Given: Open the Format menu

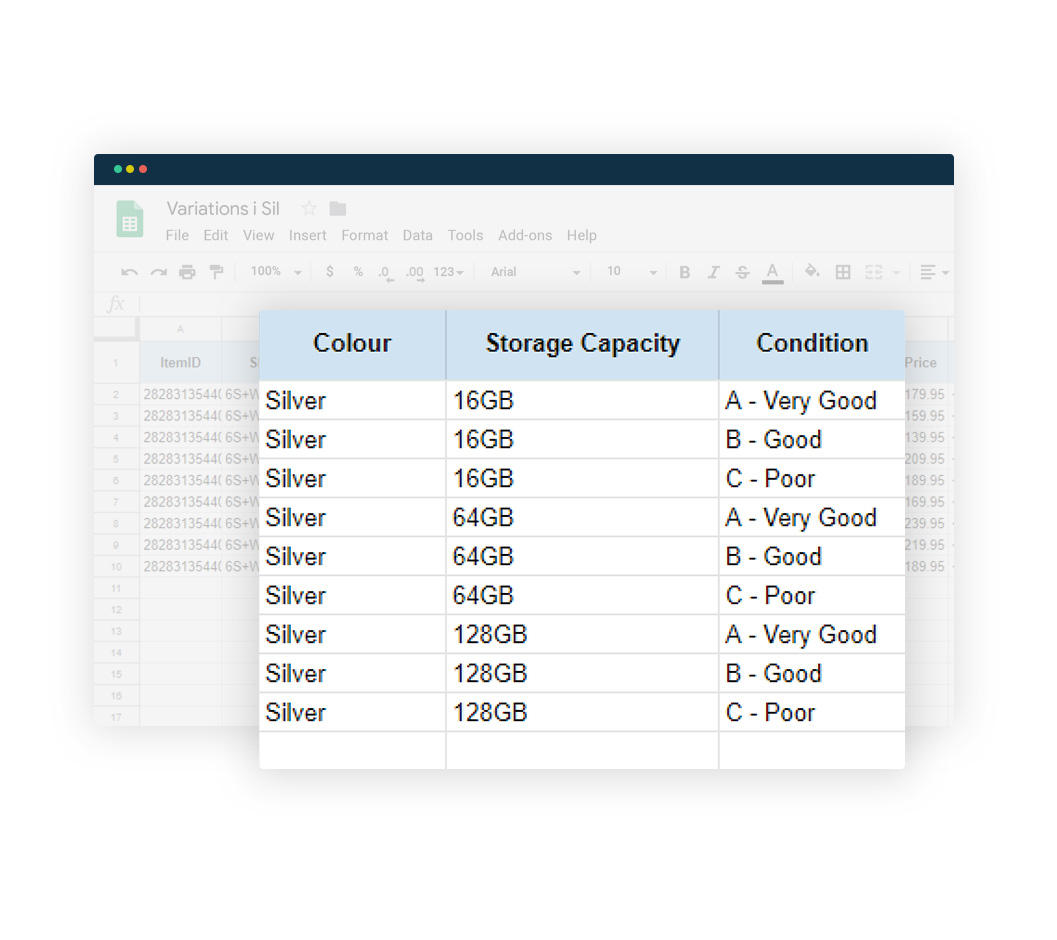Looking at the screenshot, I should [365, 235].
